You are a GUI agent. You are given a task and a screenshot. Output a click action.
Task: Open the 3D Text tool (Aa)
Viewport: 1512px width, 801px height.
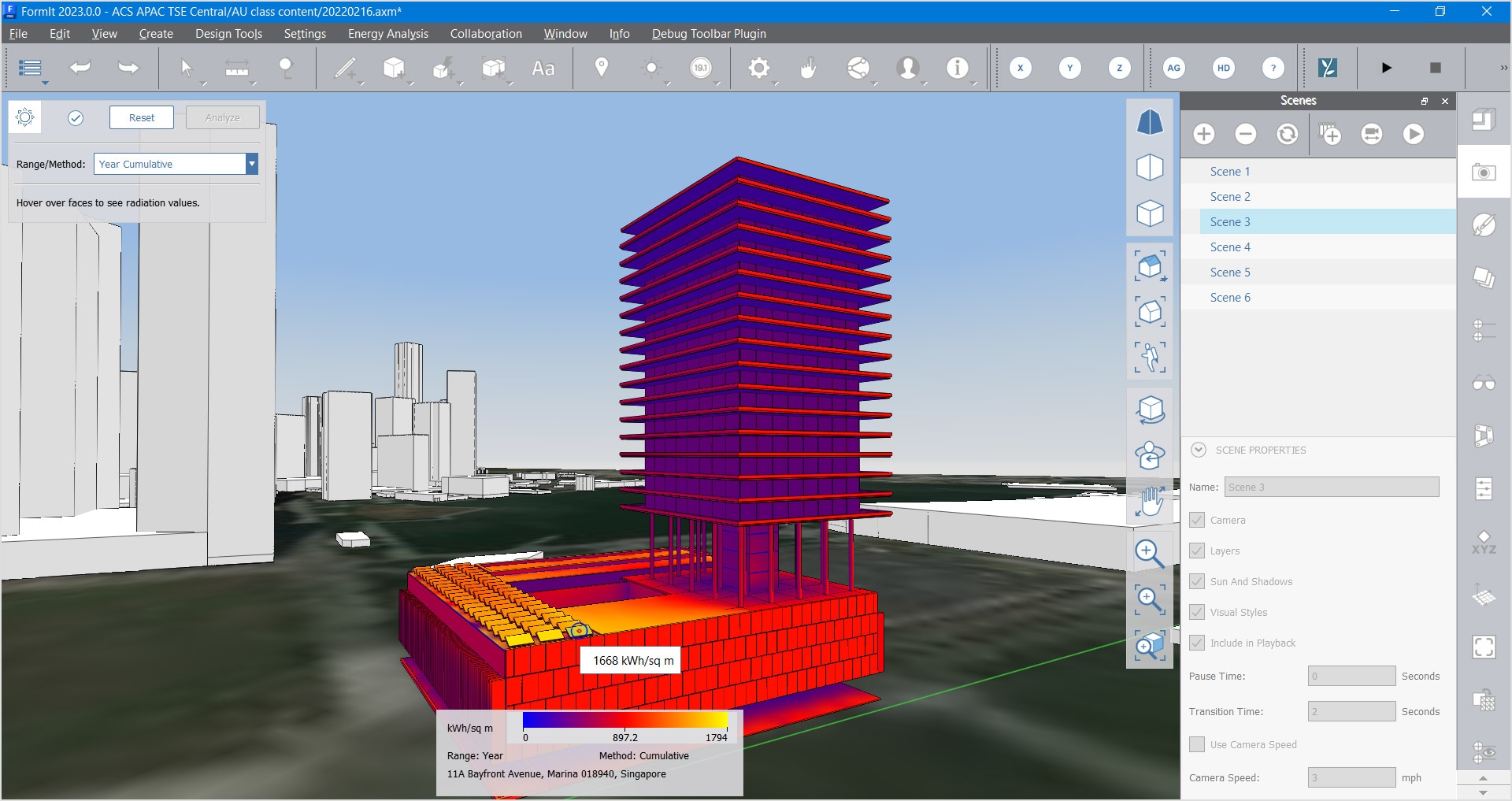(543, 68)
